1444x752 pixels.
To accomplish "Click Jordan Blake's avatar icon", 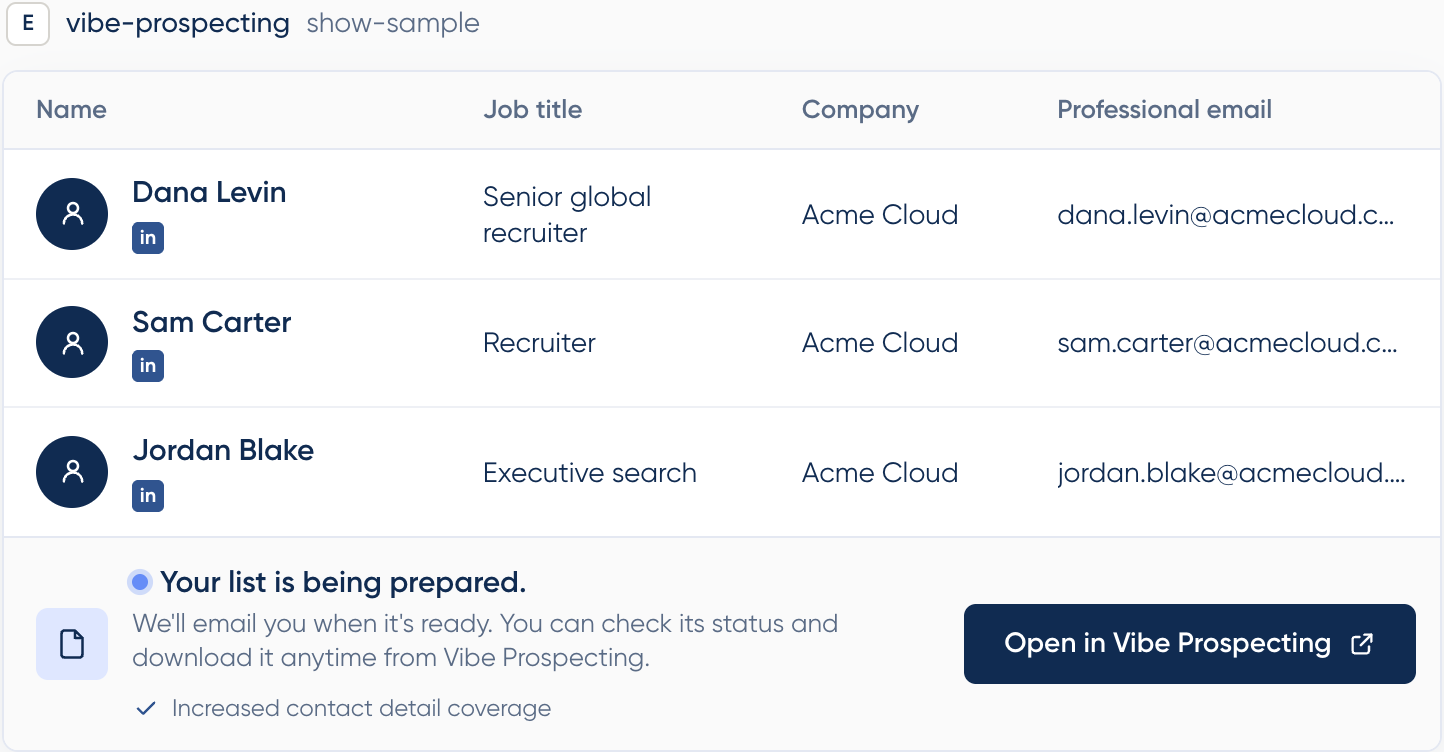I will click(x=72, y=472).
